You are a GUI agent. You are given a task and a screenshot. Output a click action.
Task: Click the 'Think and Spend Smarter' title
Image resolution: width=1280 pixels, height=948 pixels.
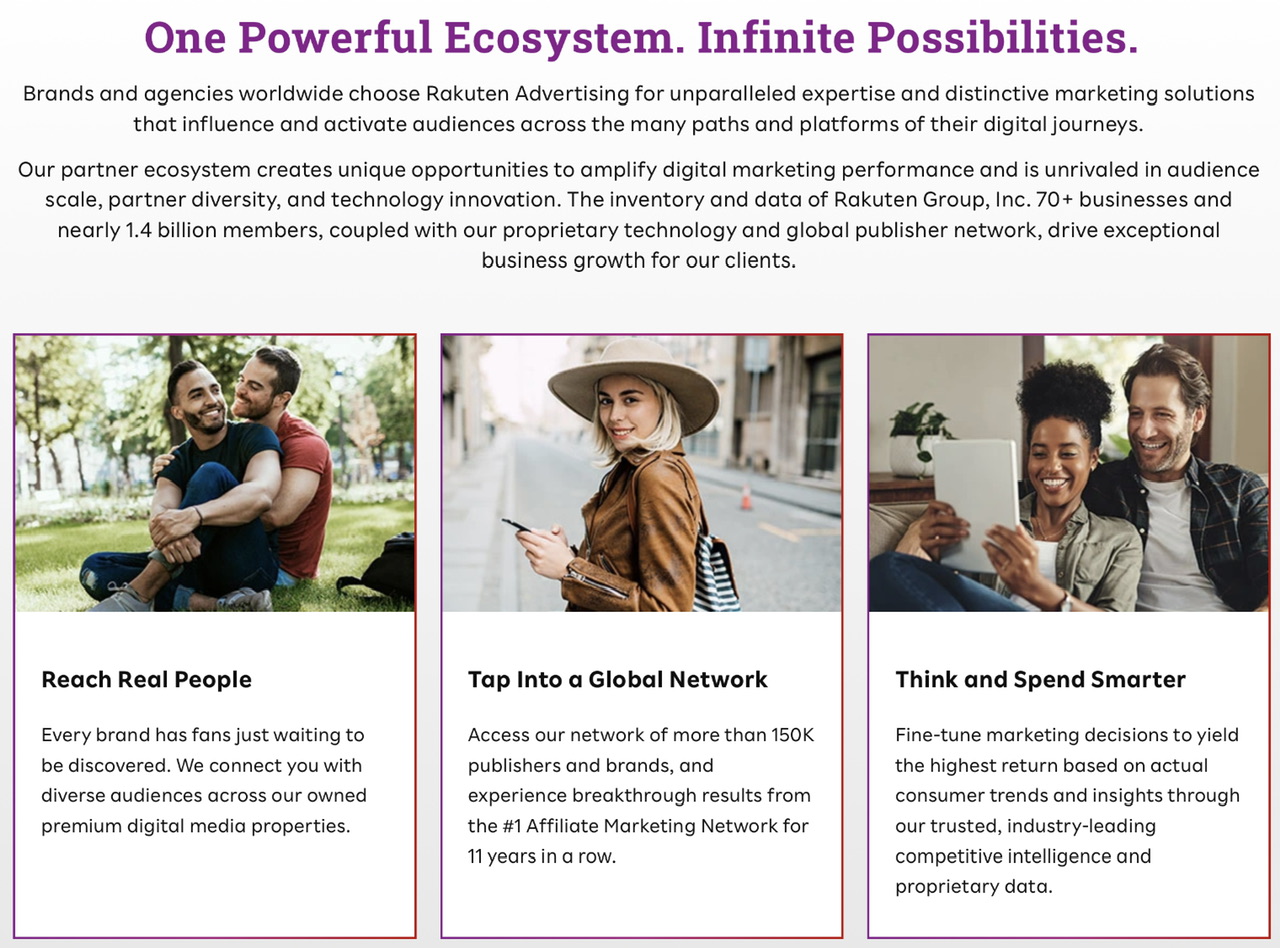tap(1040, 680)
